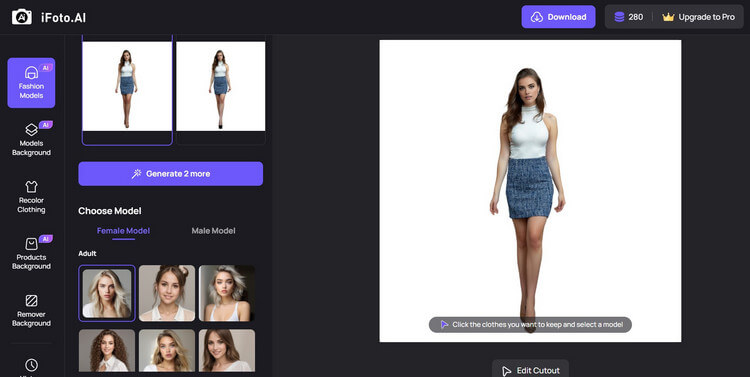This screenshot has width=750, height=377.
Task: Click the clock history icon in sidebar
Action: pos(31,365)
